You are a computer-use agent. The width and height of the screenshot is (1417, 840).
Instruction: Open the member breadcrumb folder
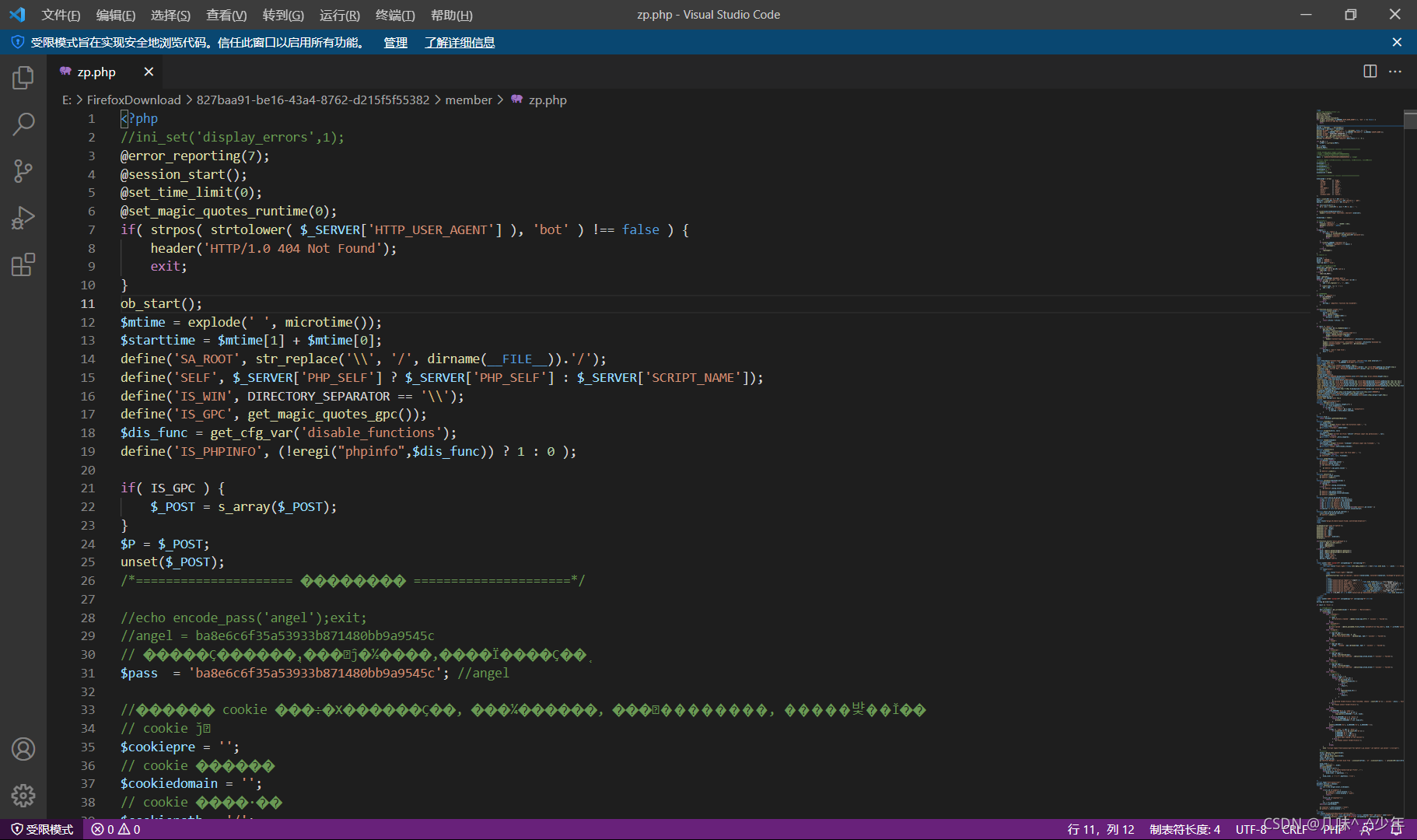[468, 100]
